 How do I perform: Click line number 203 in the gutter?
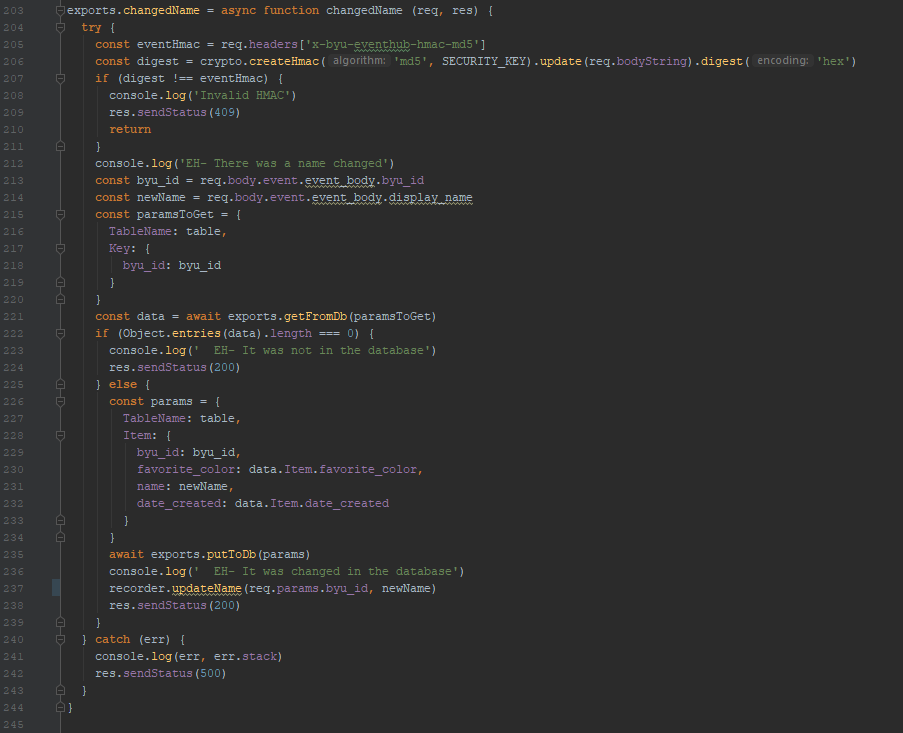coord(13,10)
